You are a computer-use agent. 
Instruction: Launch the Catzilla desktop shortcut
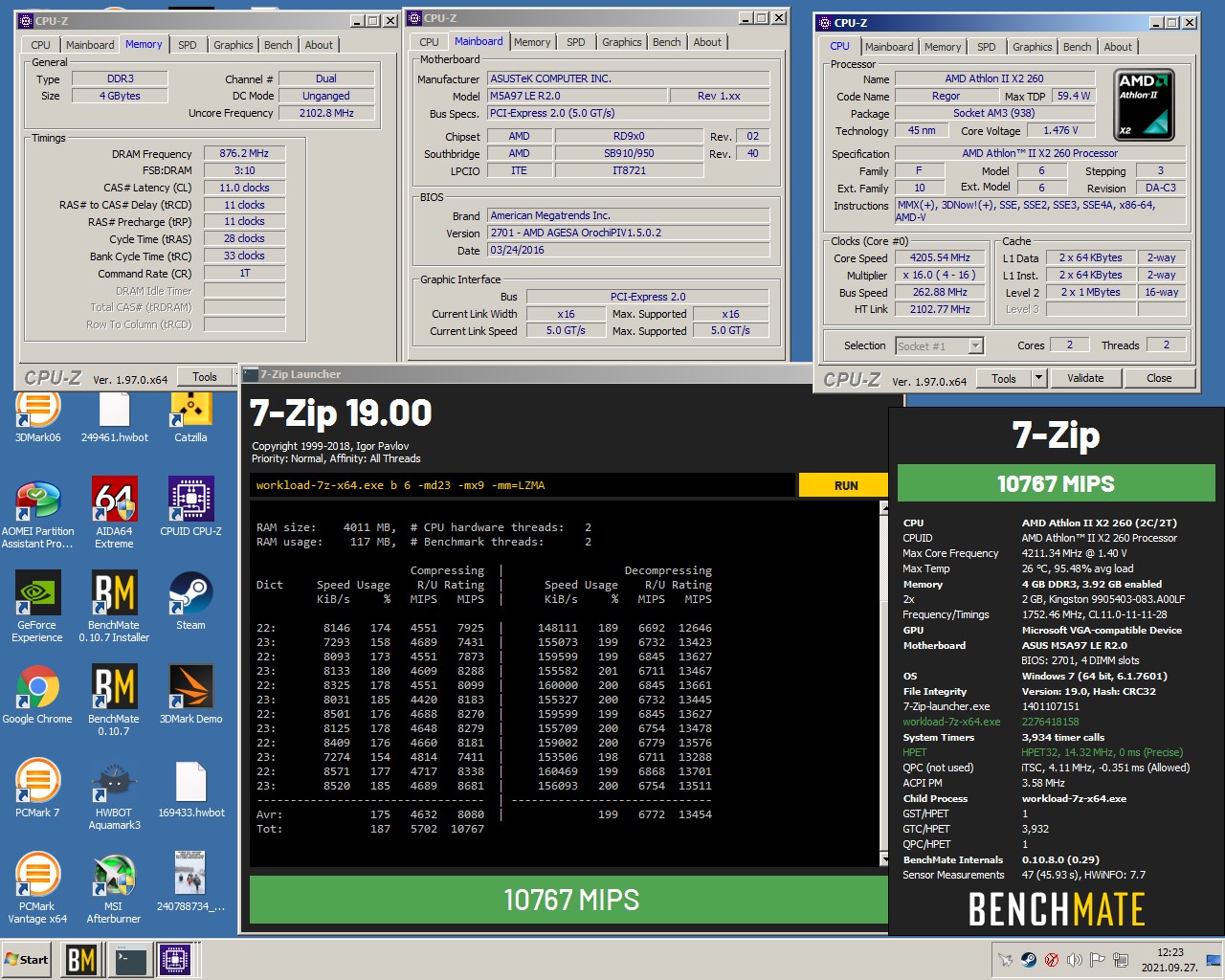(190, 417)
